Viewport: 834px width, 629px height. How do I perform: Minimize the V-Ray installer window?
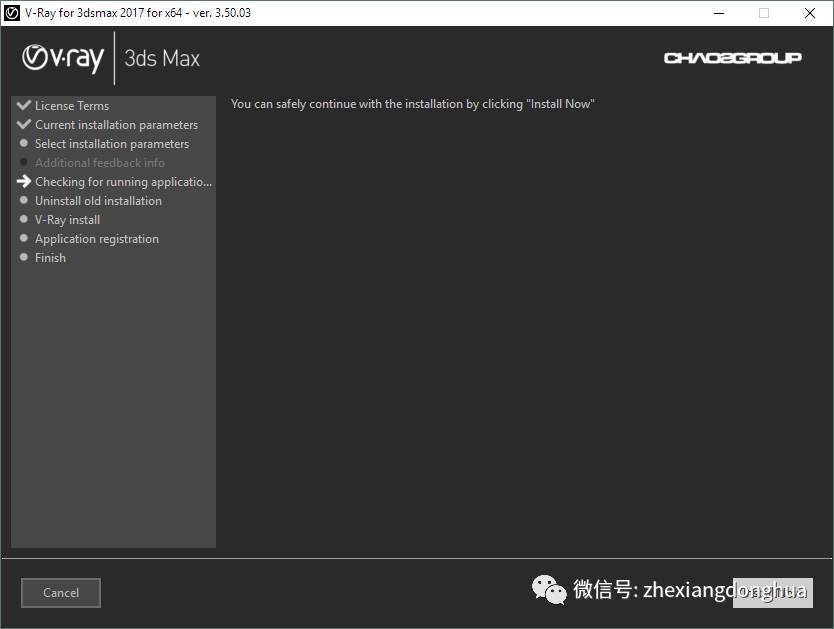tap(719, 13)
